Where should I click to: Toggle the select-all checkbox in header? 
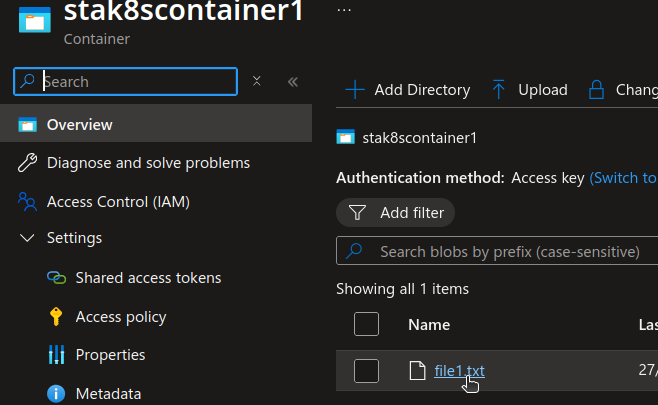pos(366,324)
